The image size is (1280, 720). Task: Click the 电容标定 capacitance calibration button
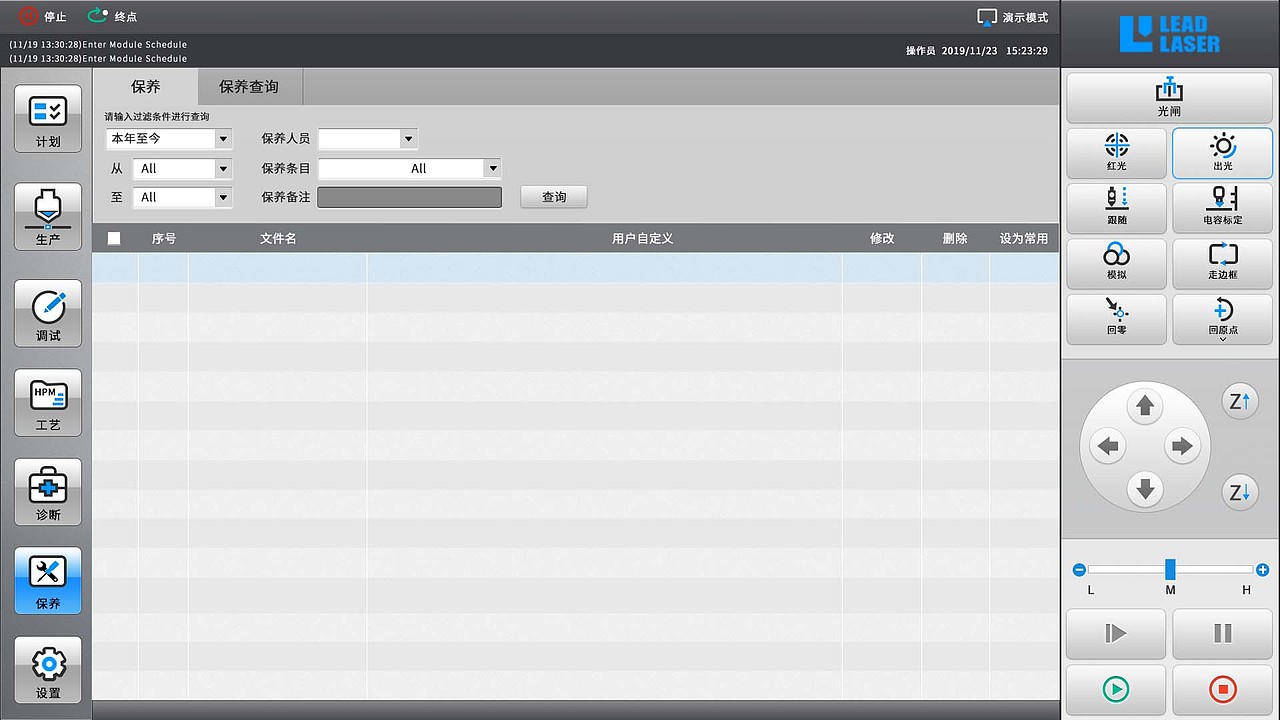pyautogui.click(x=1222, y=207)
